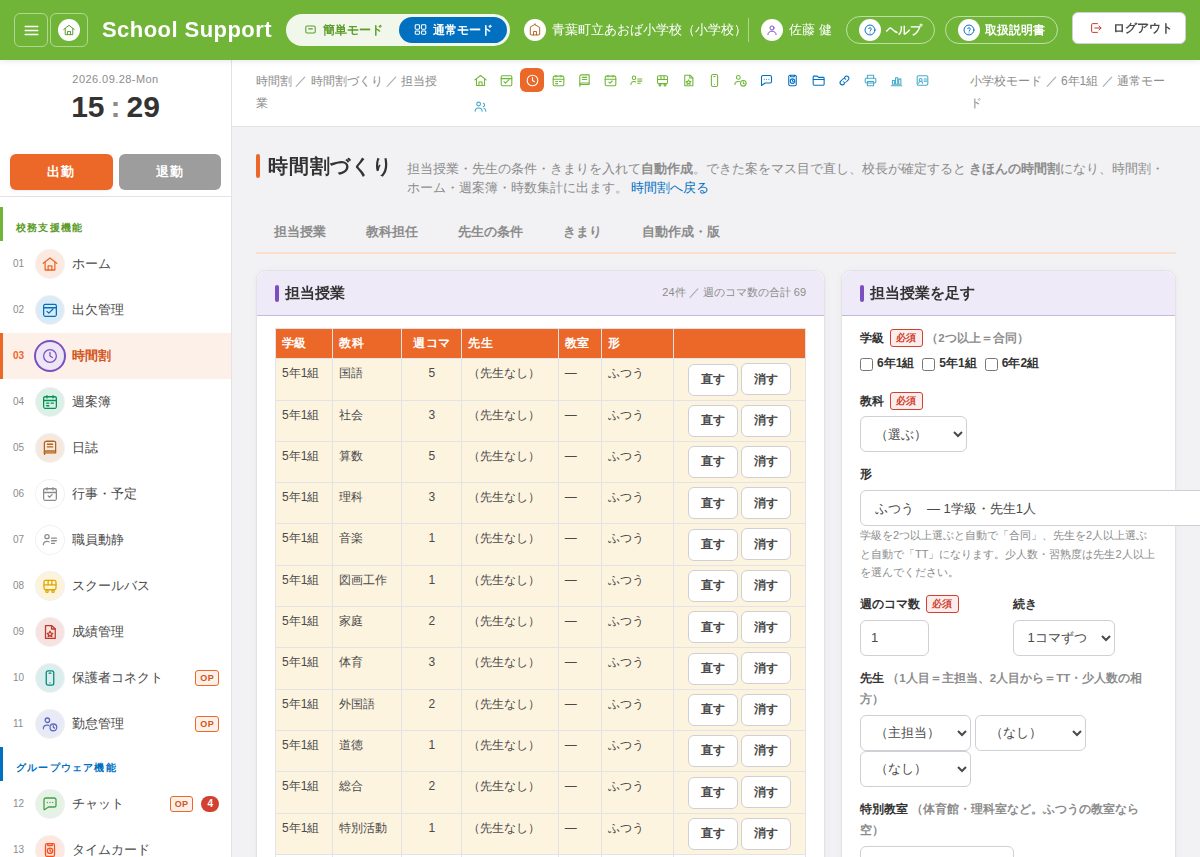Image resolution: width=1200 pixels, height=857 pixels.
Task: Open the 形 dropdown showing ふつう
Action: tap(1030, 508)
